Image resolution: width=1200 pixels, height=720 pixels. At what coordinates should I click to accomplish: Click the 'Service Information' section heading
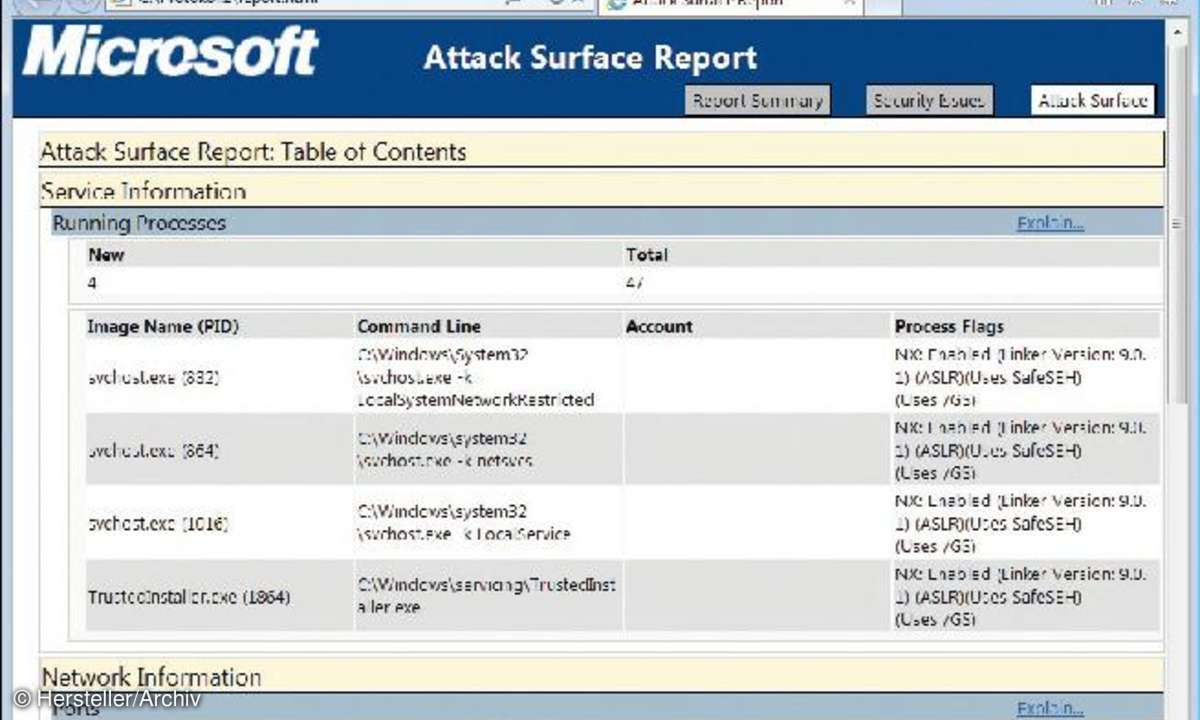coord(143,191)
